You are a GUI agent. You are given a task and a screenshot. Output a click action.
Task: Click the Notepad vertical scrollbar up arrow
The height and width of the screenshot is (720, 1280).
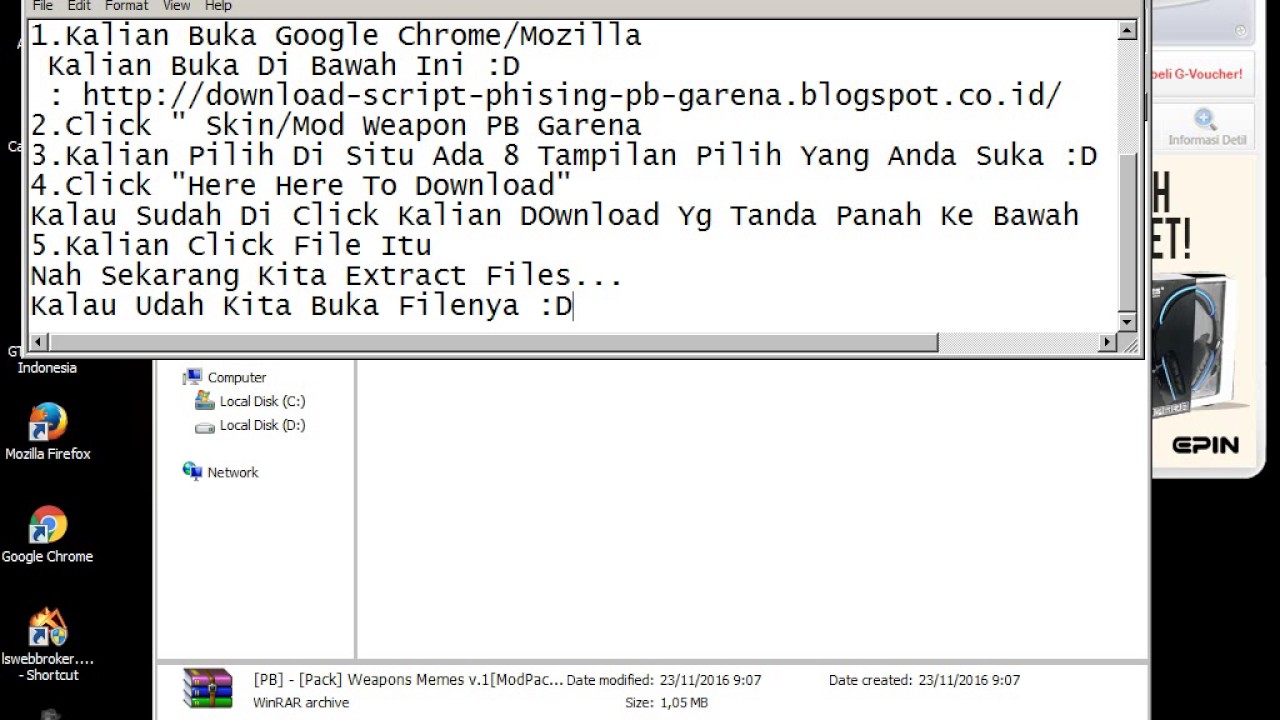(x=1128, y=31)
